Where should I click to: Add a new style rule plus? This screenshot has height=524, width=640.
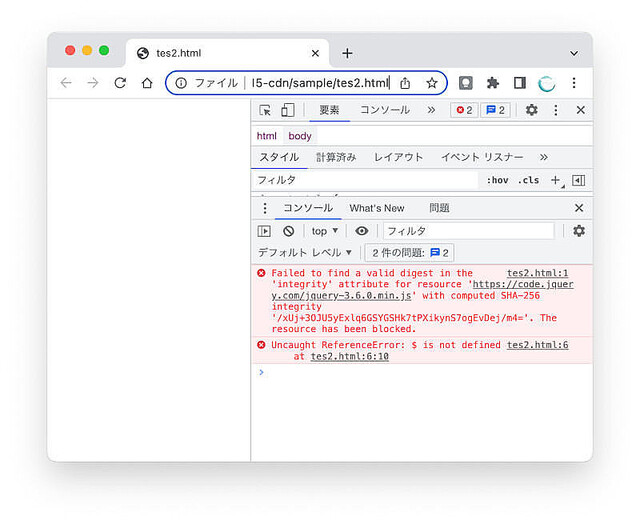click(556, 180)
